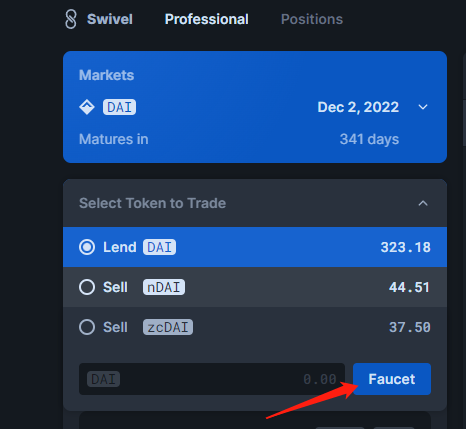Click the Swivel infinity logo icon
The width and height of the screenshot is (466, 429).
point(71,19)
